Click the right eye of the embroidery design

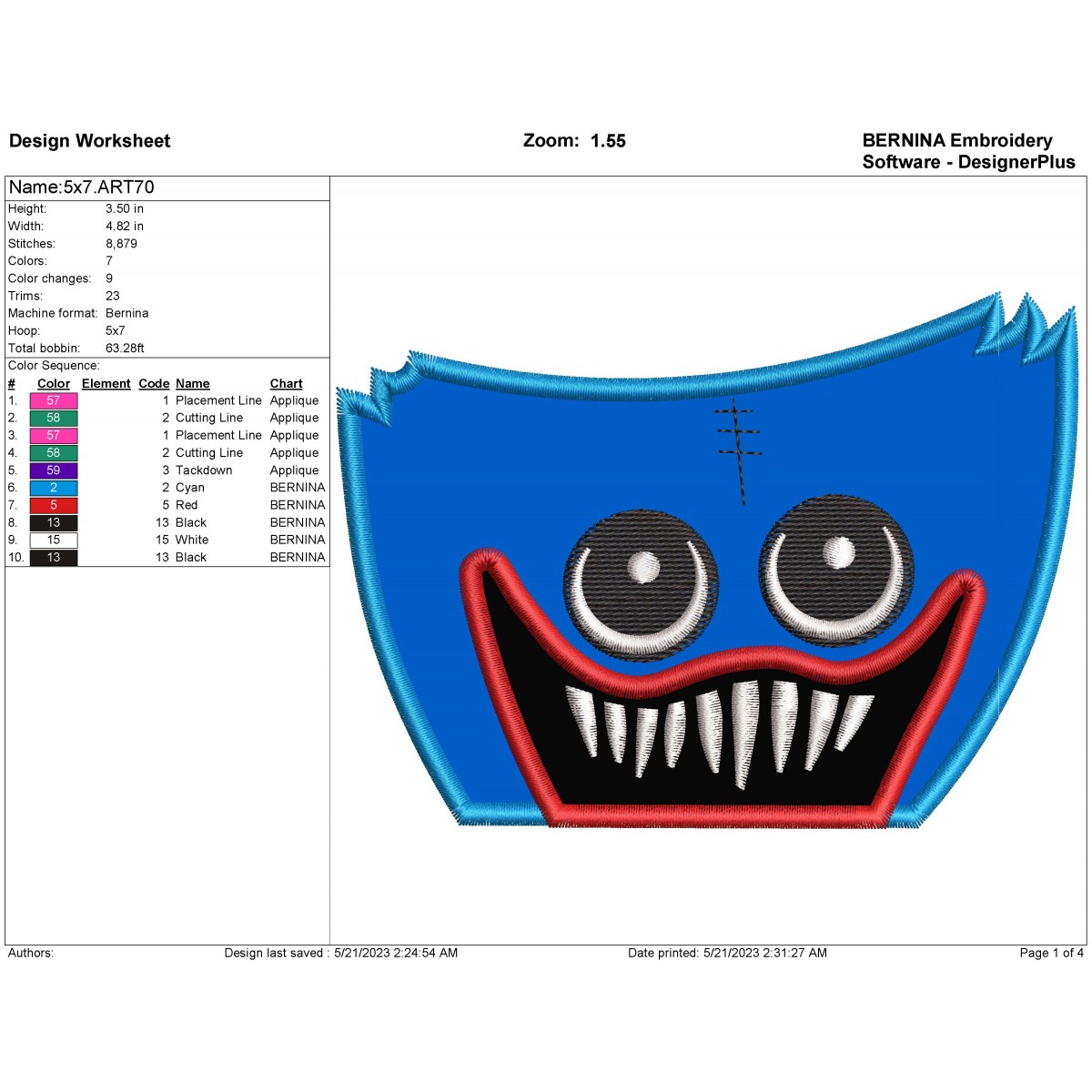[836, 569]
